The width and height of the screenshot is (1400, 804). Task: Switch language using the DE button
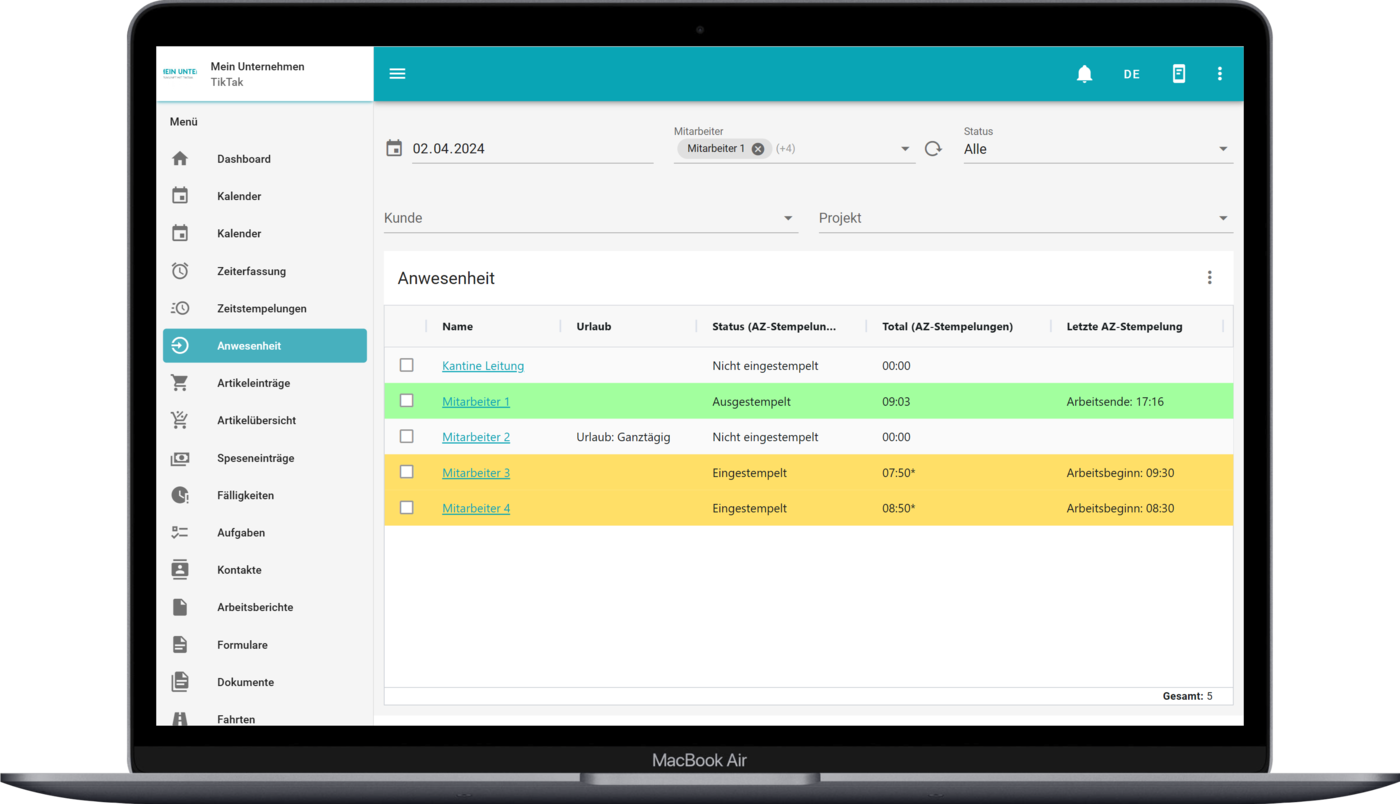pos(1131,74)
